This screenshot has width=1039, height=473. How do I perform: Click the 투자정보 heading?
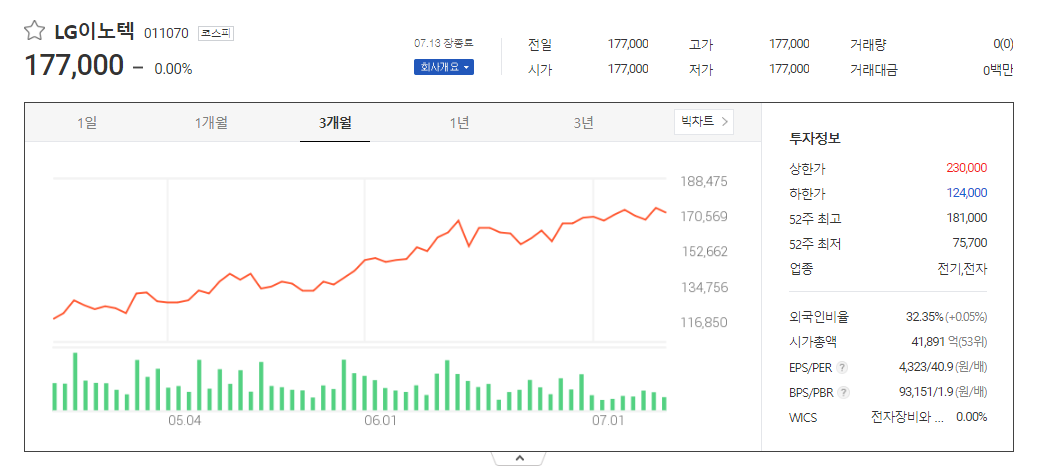[x=814, y=139]
